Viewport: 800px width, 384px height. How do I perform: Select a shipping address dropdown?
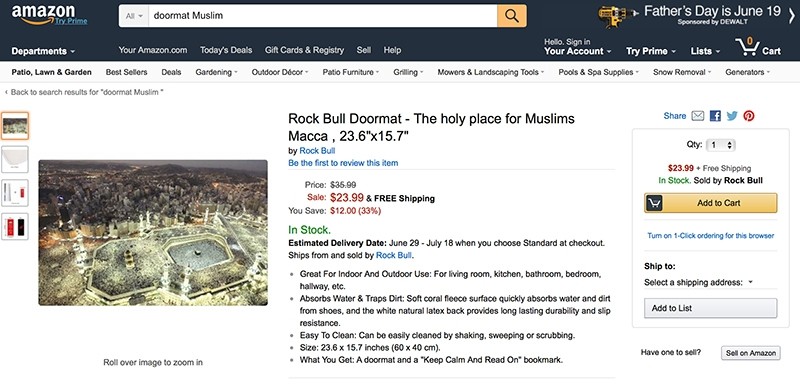[x=698, y=282]
